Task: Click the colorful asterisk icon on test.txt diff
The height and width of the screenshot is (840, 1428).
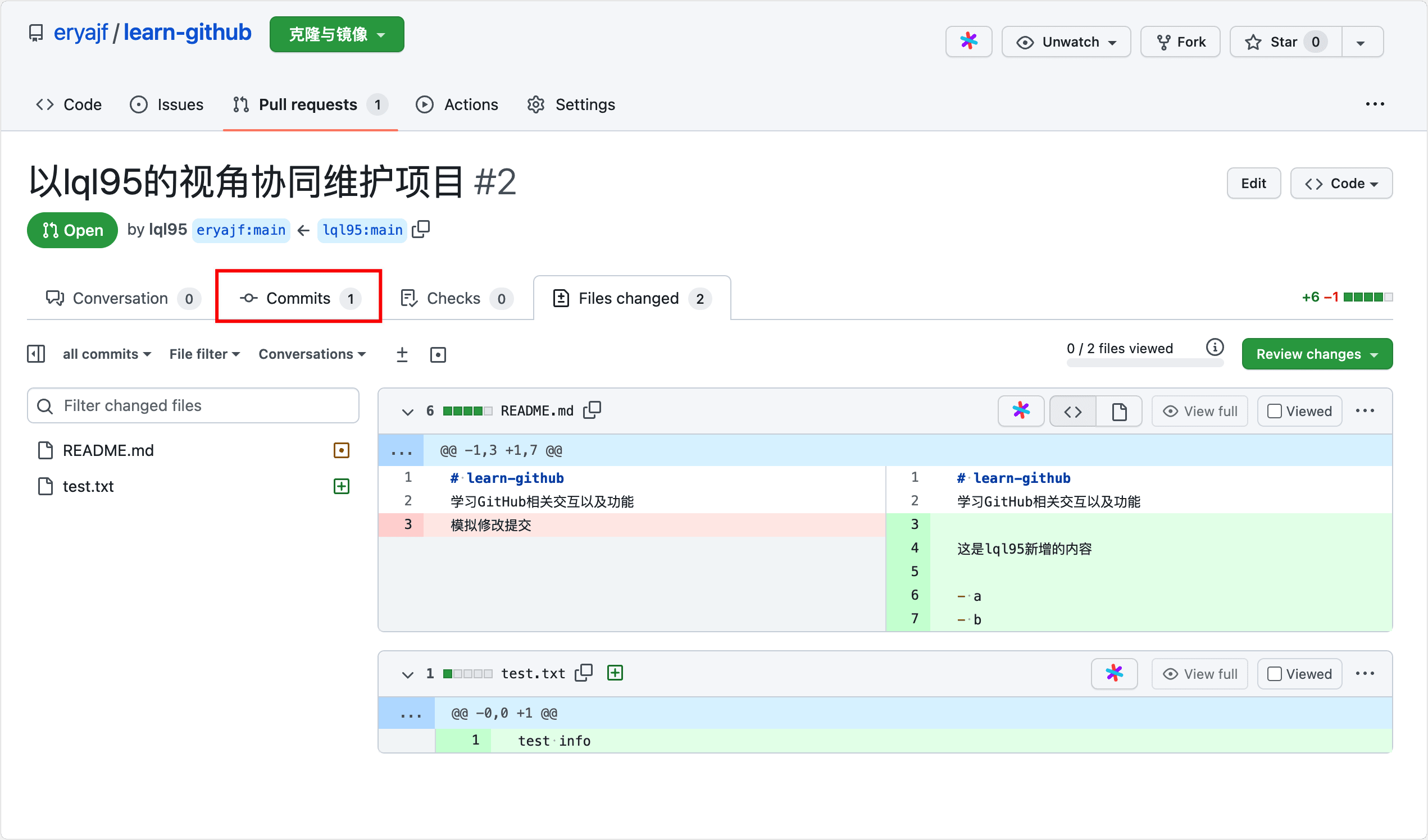Action: [1114, 673]
